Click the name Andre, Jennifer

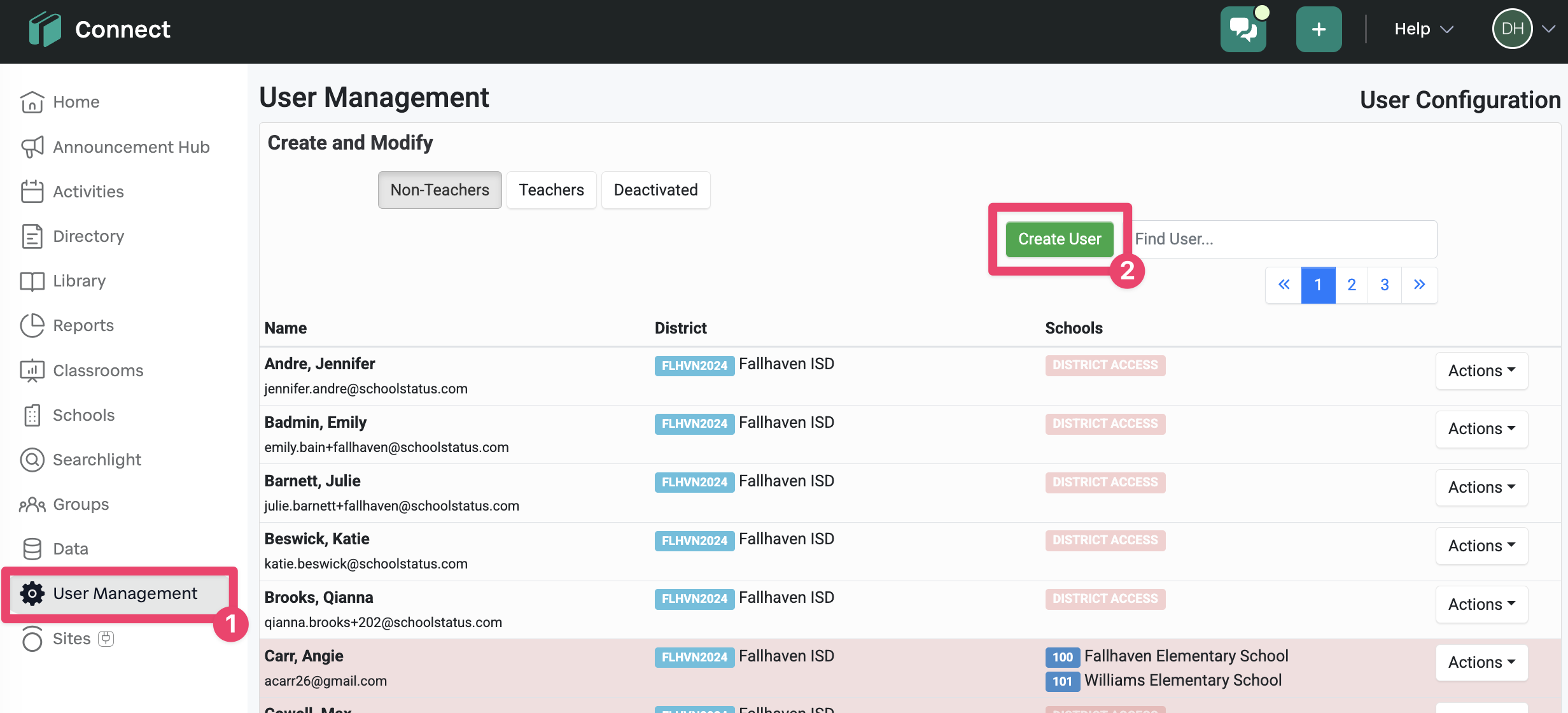click(x=319, y=364)
